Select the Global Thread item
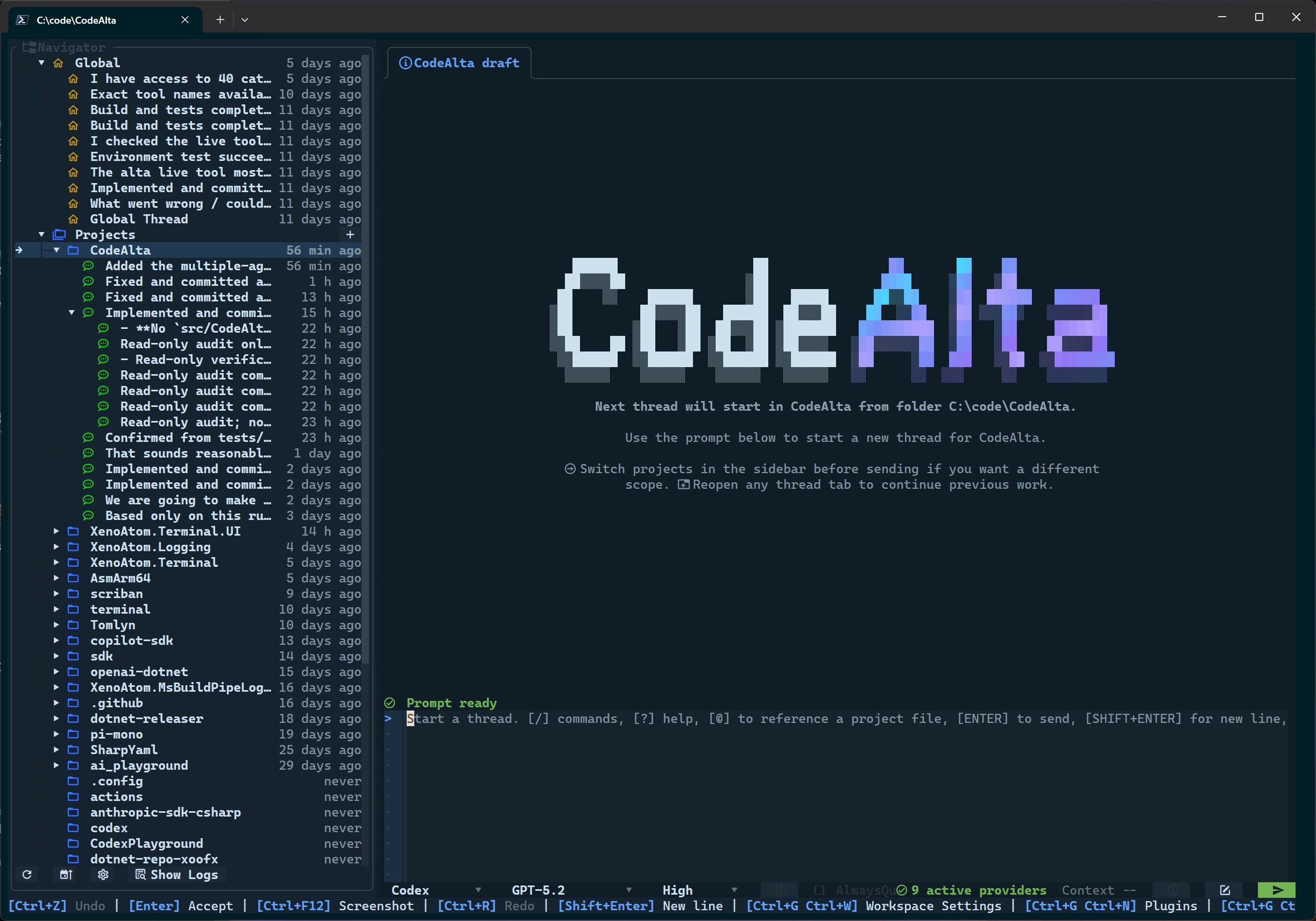 (139, 219)
